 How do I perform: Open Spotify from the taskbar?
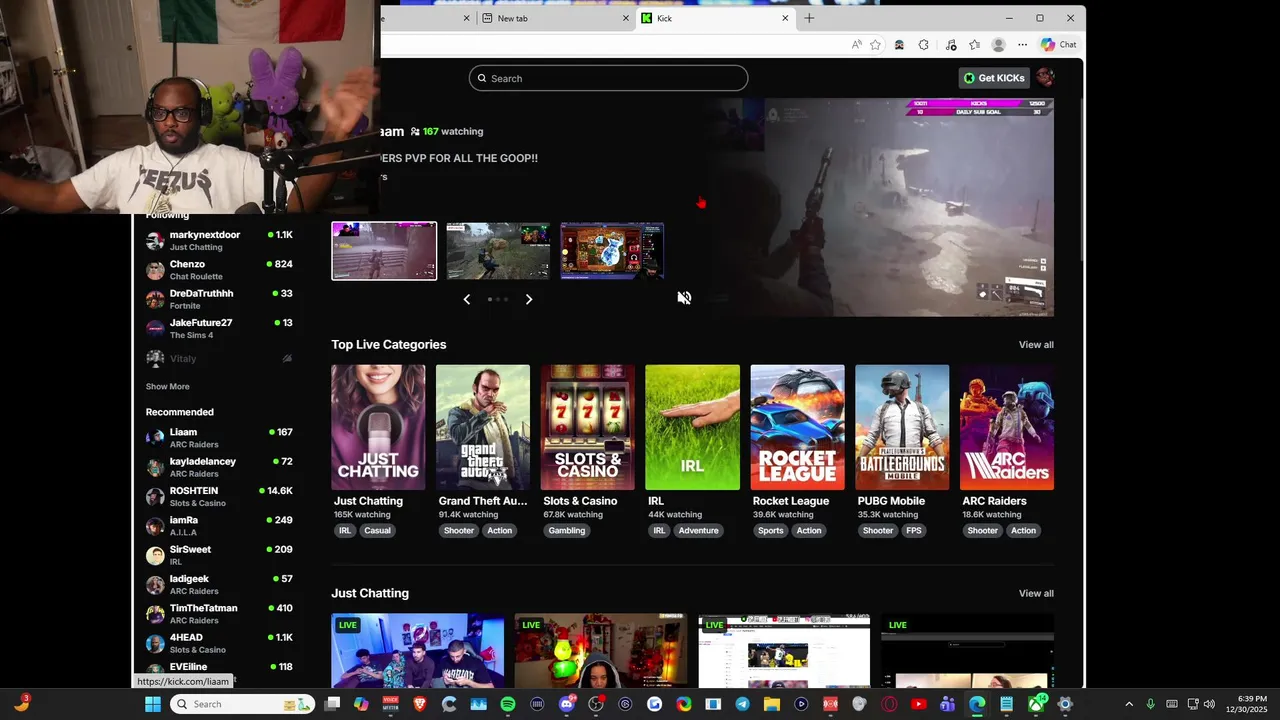[508, 704]
